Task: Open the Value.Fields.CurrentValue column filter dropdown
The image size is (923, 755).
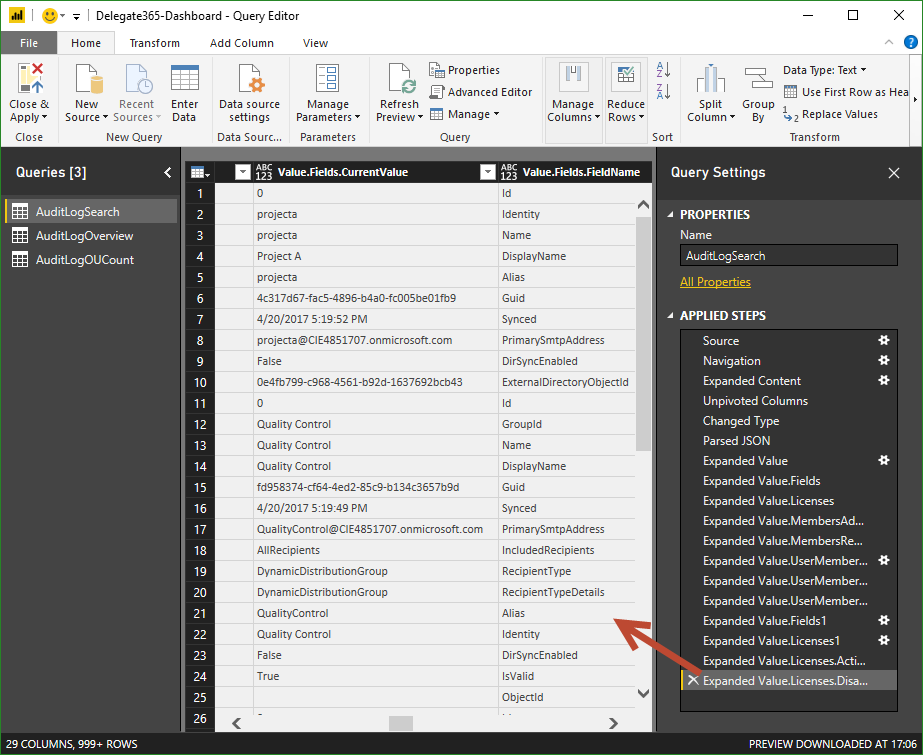Action: coord(488,172)
